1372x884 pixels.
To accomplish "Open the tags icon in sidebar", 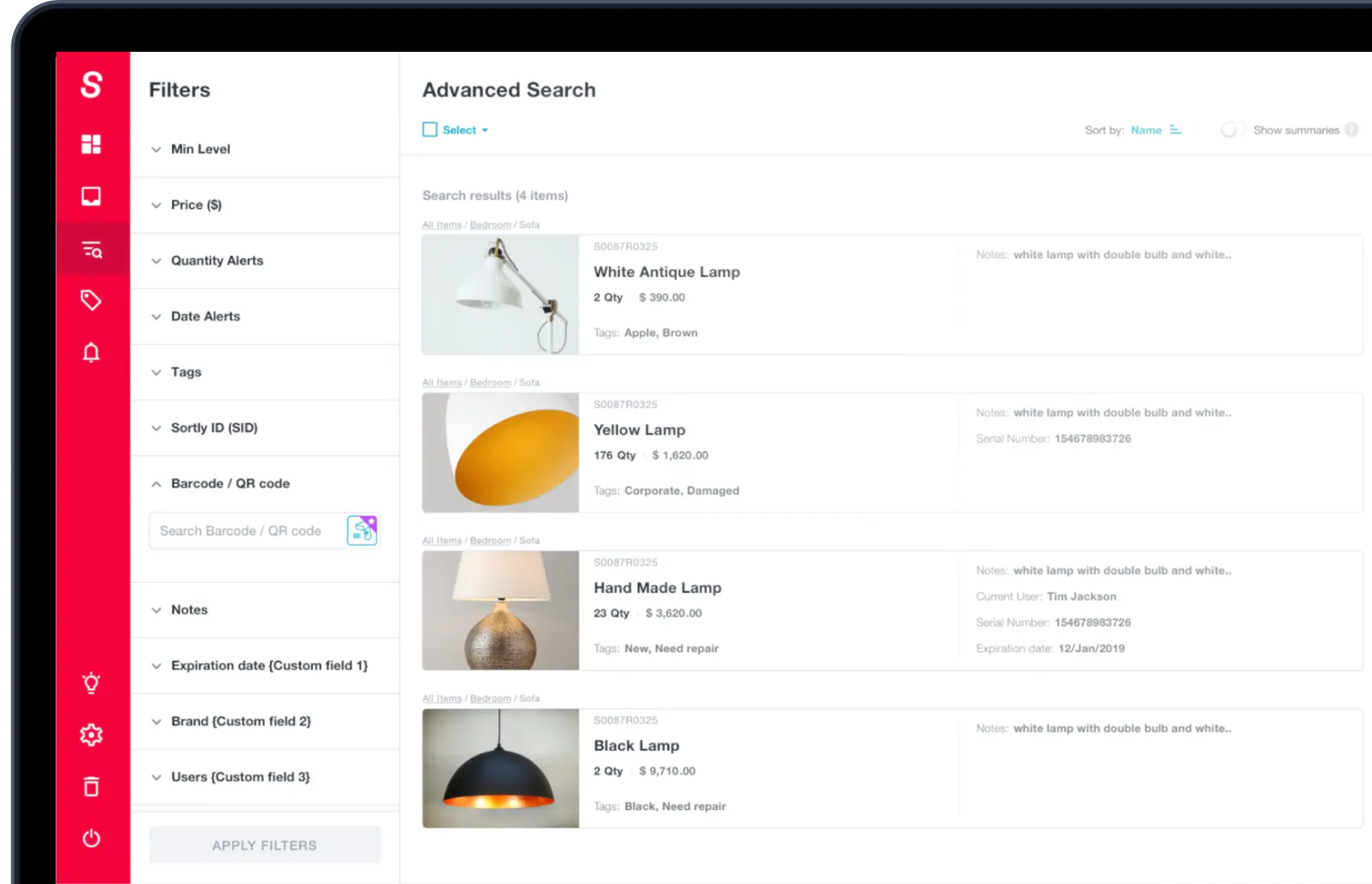I will coord(91,300).
